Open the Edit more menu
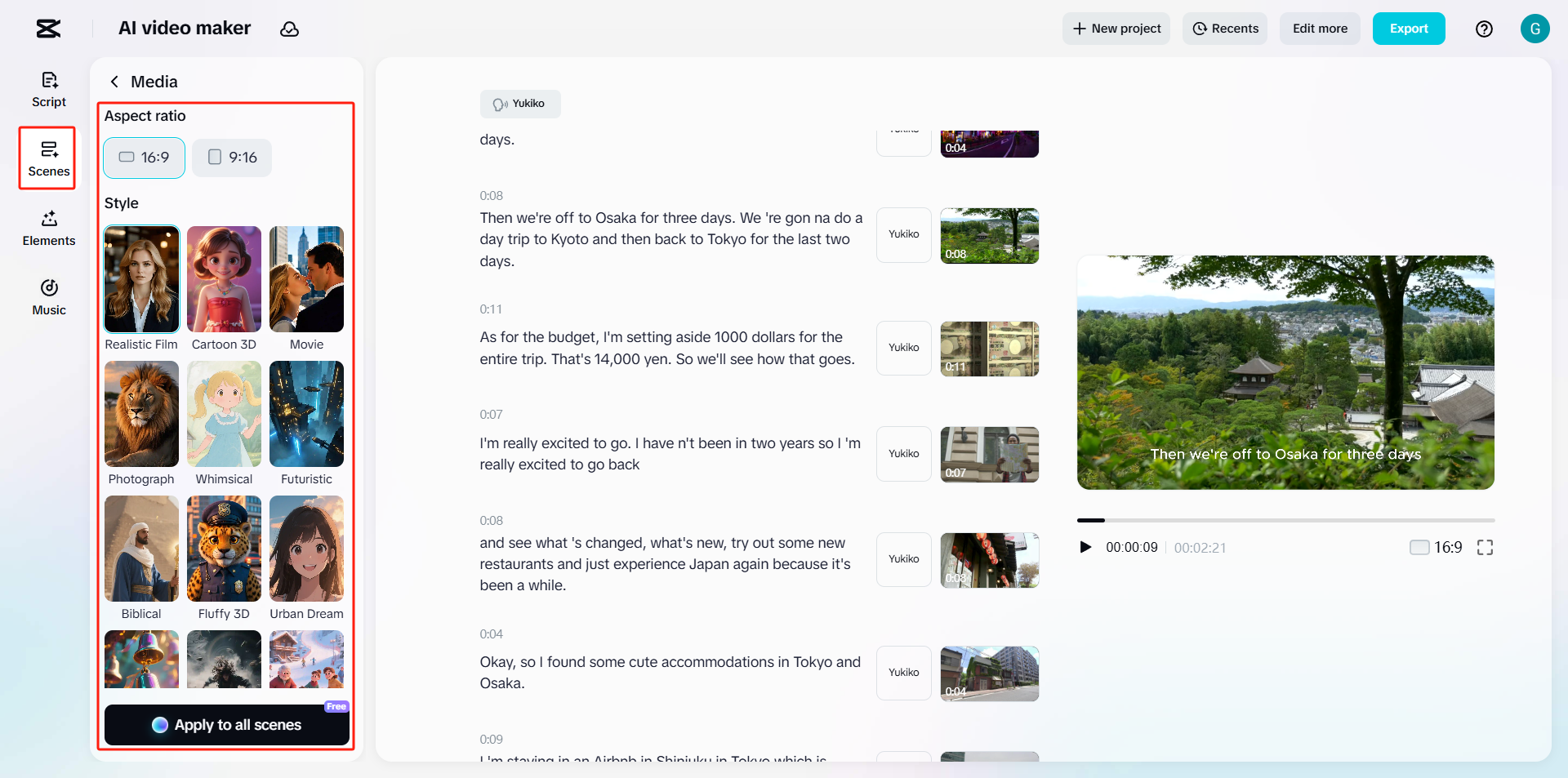This screenshot has height=778, width=1568. tap(1319, 29)
